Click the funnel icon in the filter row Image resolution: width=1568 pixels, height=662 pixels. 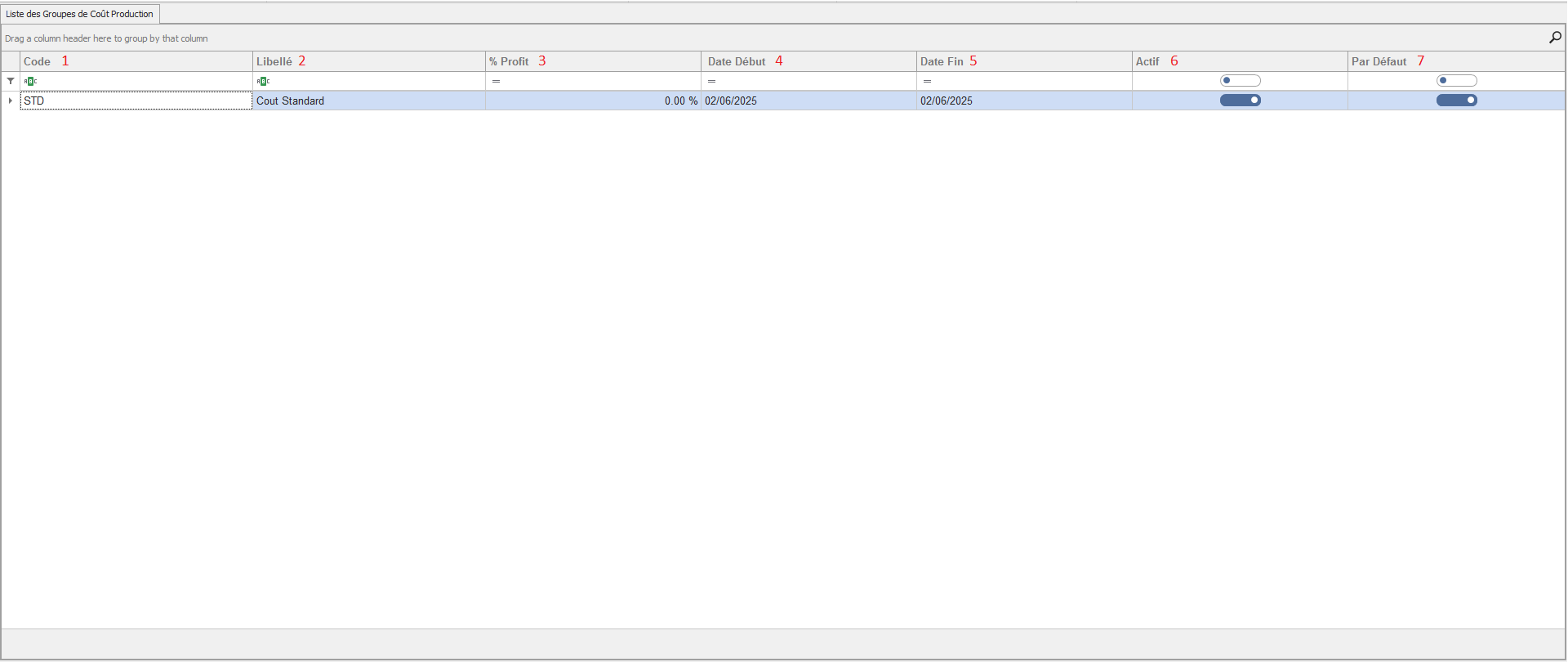pyautogui.click(x=11, y=81)
